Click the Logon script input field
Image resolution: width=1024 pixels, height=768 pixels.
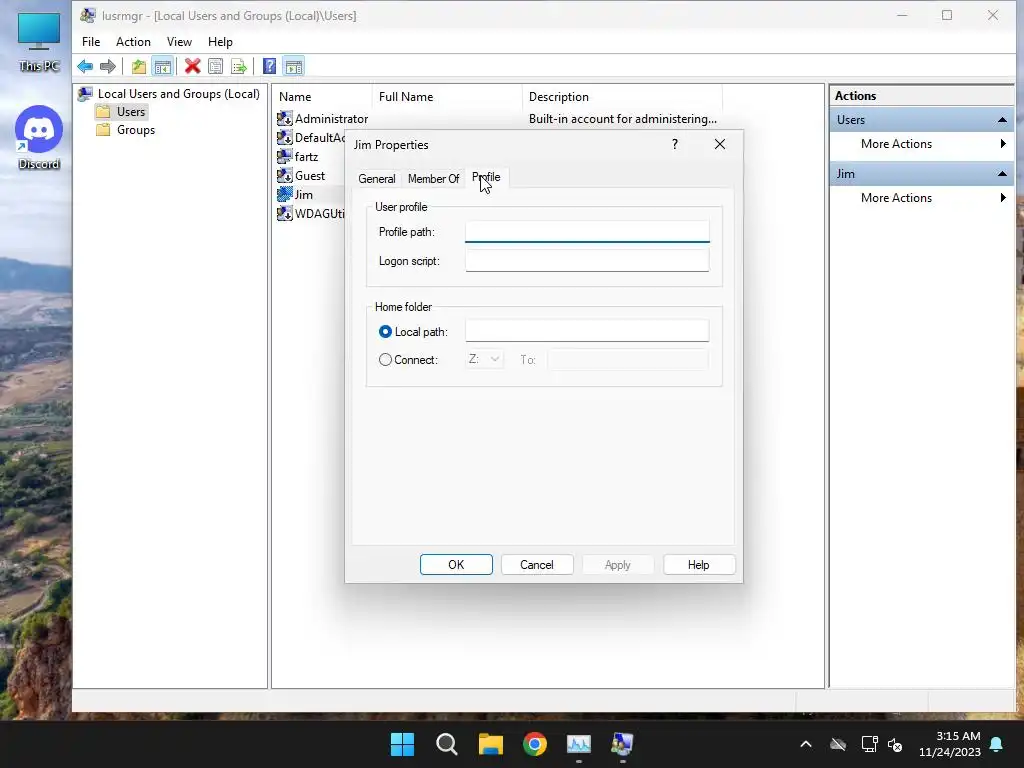(587, 261)
